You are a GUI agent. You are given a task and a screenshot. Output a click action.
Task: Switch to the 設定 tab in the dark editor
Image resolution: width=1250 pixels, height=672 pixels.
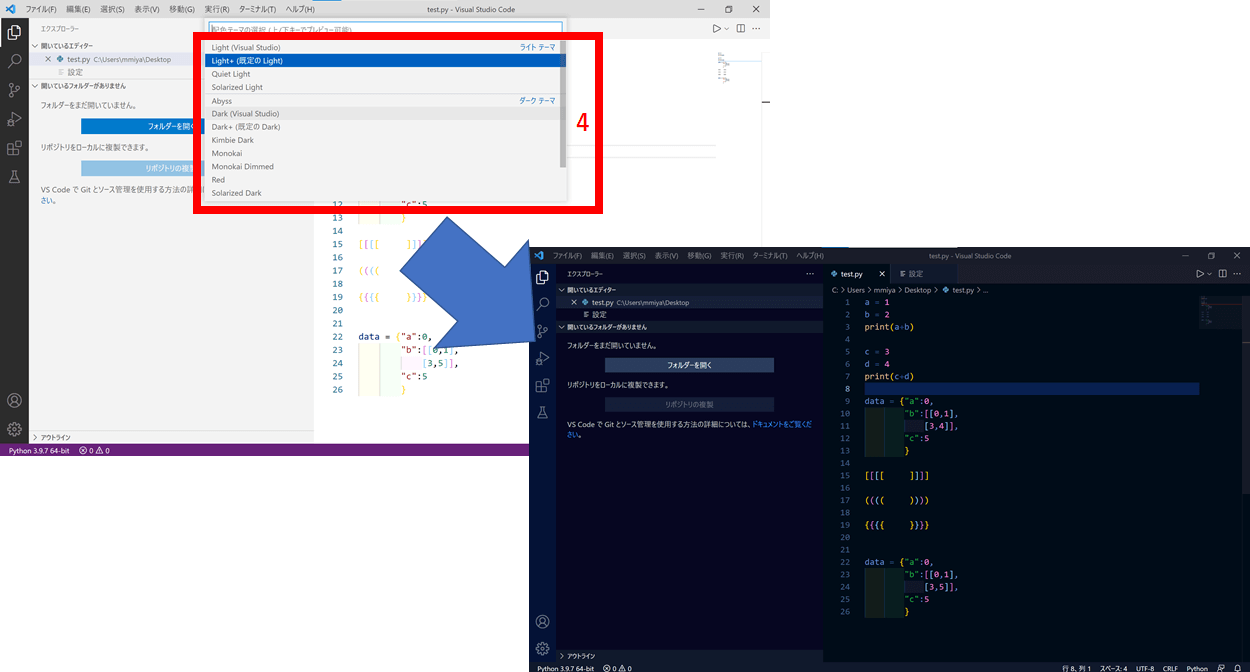coord(911,274)
